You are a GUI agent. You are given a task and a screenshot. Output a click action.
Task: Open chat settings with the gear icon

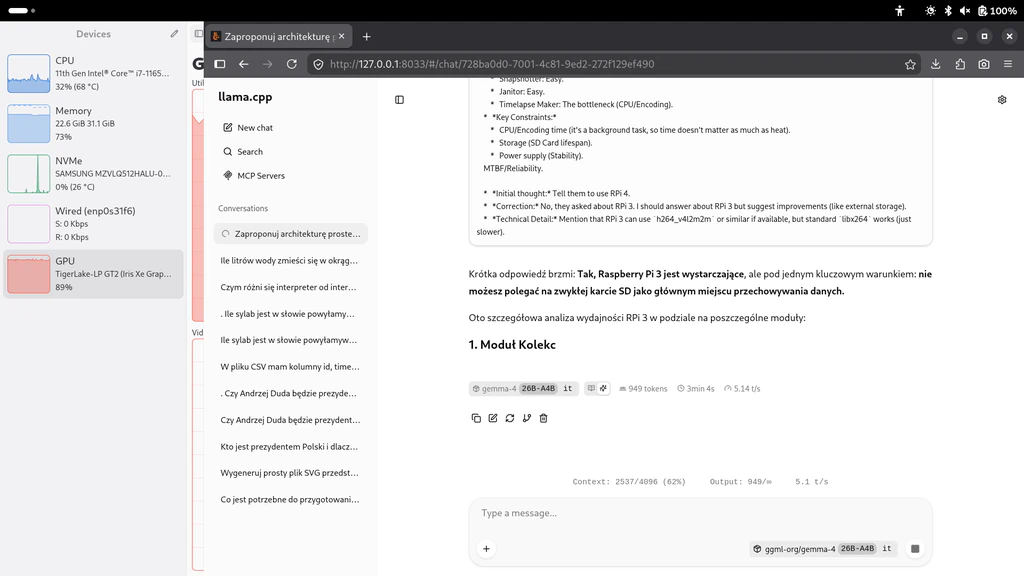click(x=1002, y=99)
